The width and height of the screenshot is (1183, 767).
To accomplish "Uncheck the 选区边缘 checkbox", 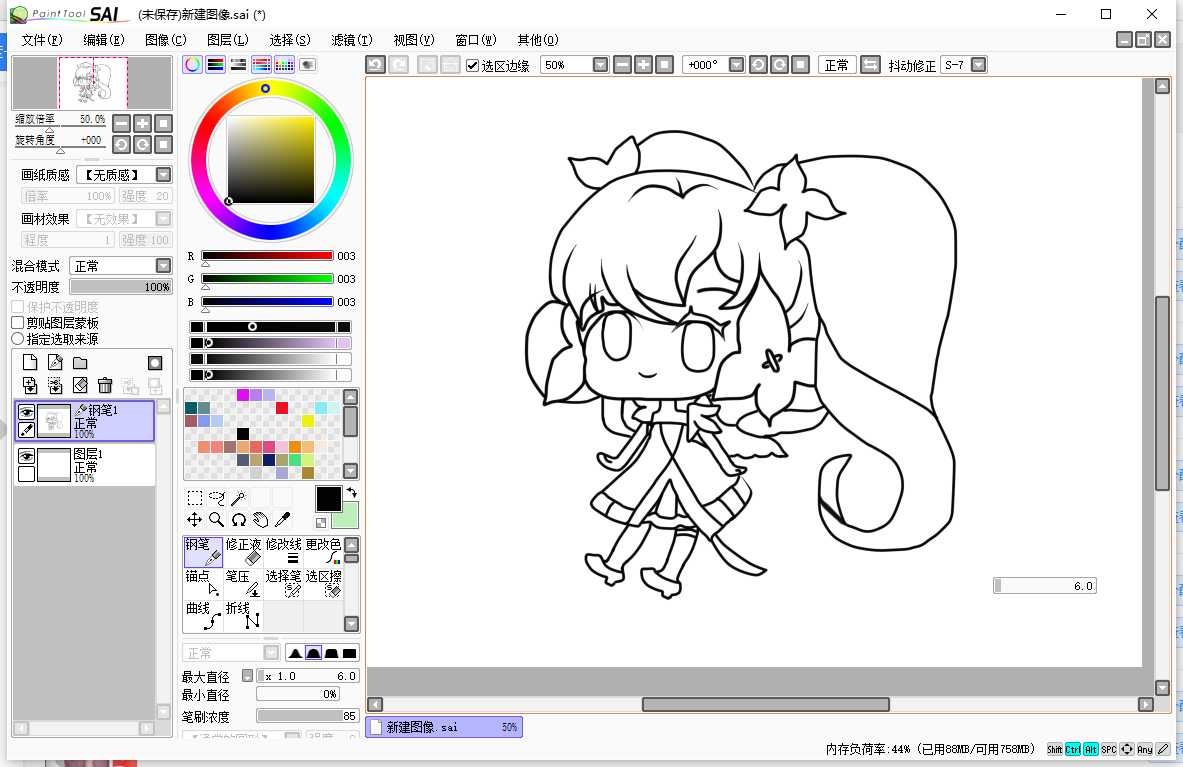I will [x=472, y=66].
